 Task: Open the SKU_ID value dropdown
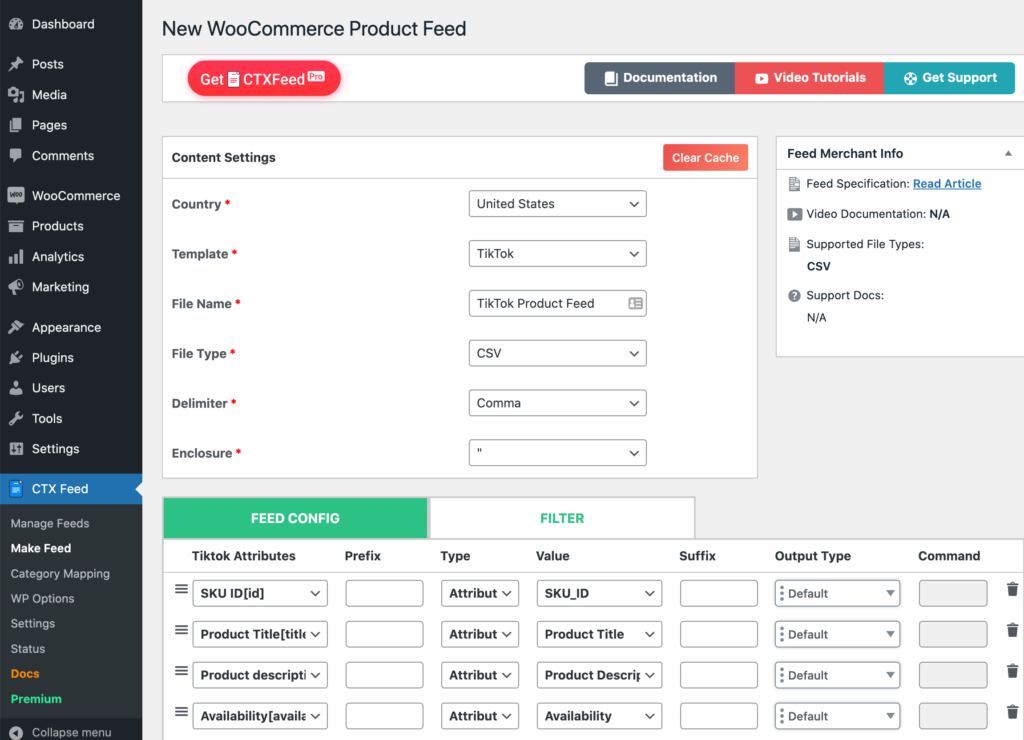(x=599, y=593)
